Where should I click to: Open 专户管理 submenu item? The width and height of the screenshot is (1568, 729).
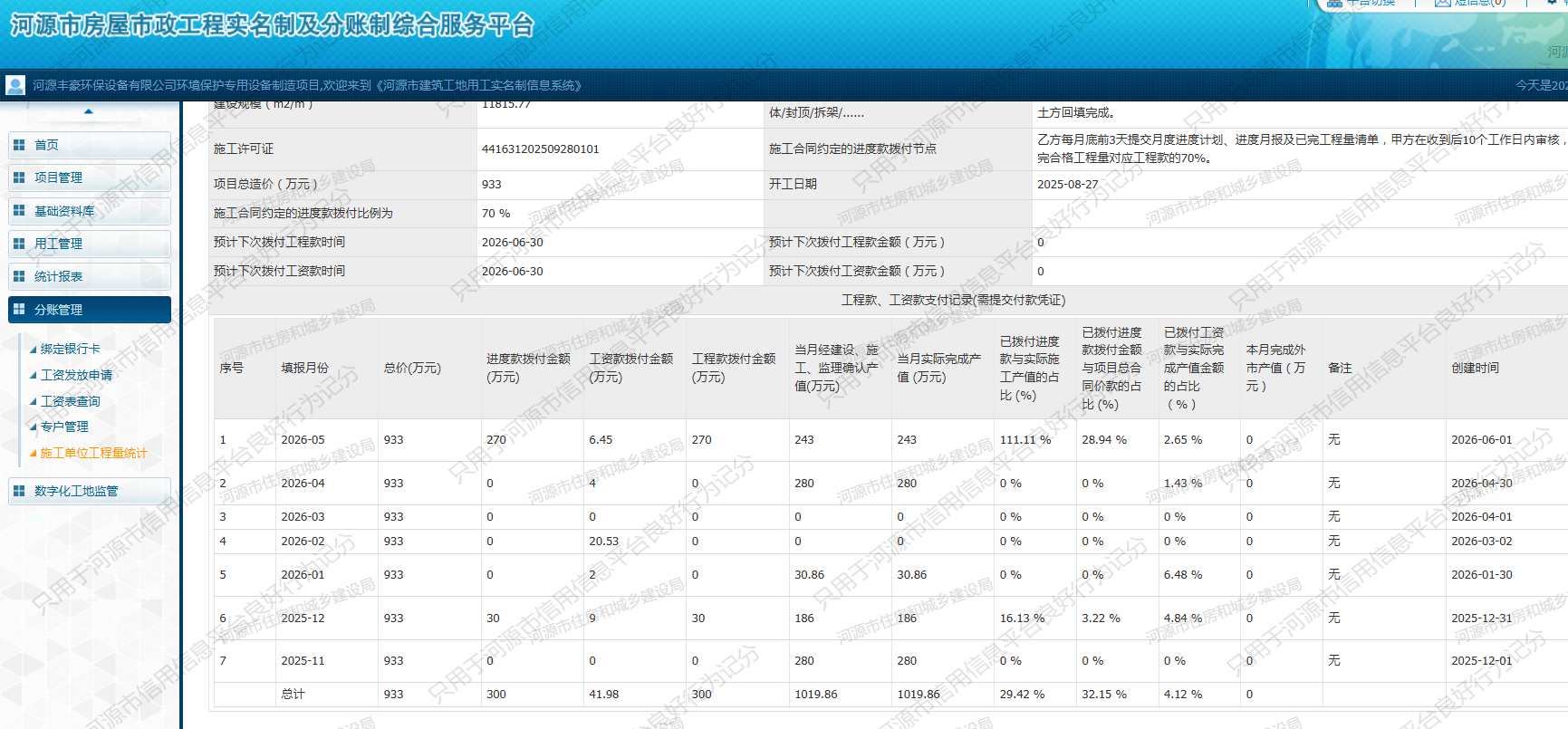click(x=64, y=427)
